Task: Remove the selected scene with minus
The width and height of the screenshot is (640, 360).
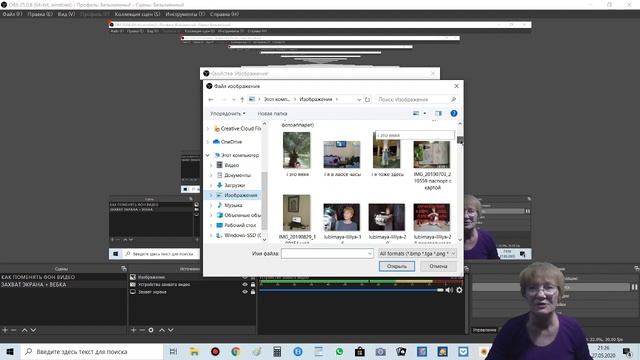Action: click(x=14, y=330)
